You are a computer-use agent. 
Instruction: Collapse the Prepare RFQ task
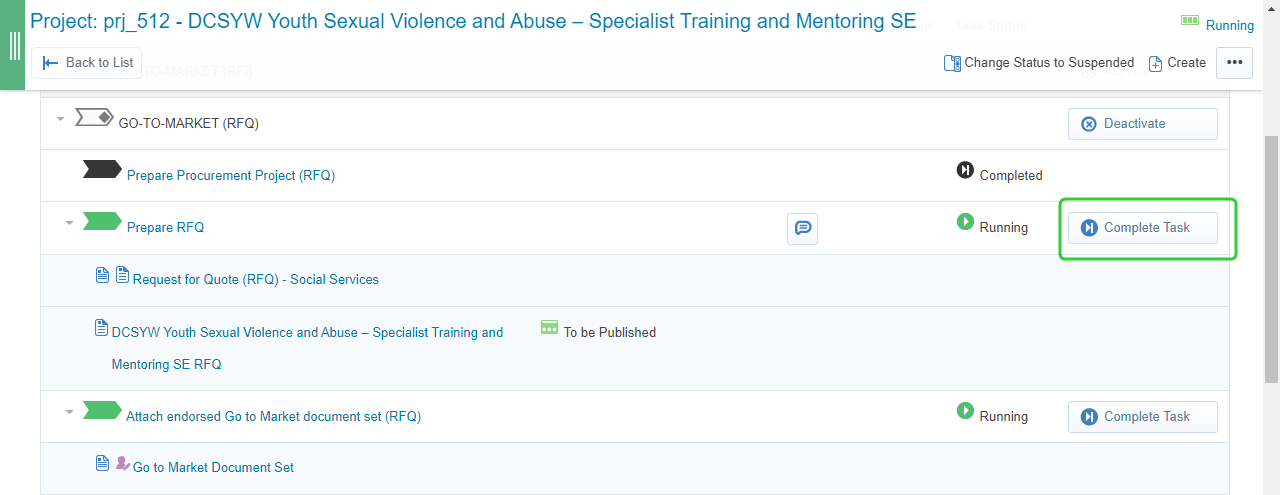(x=69, y=223)
